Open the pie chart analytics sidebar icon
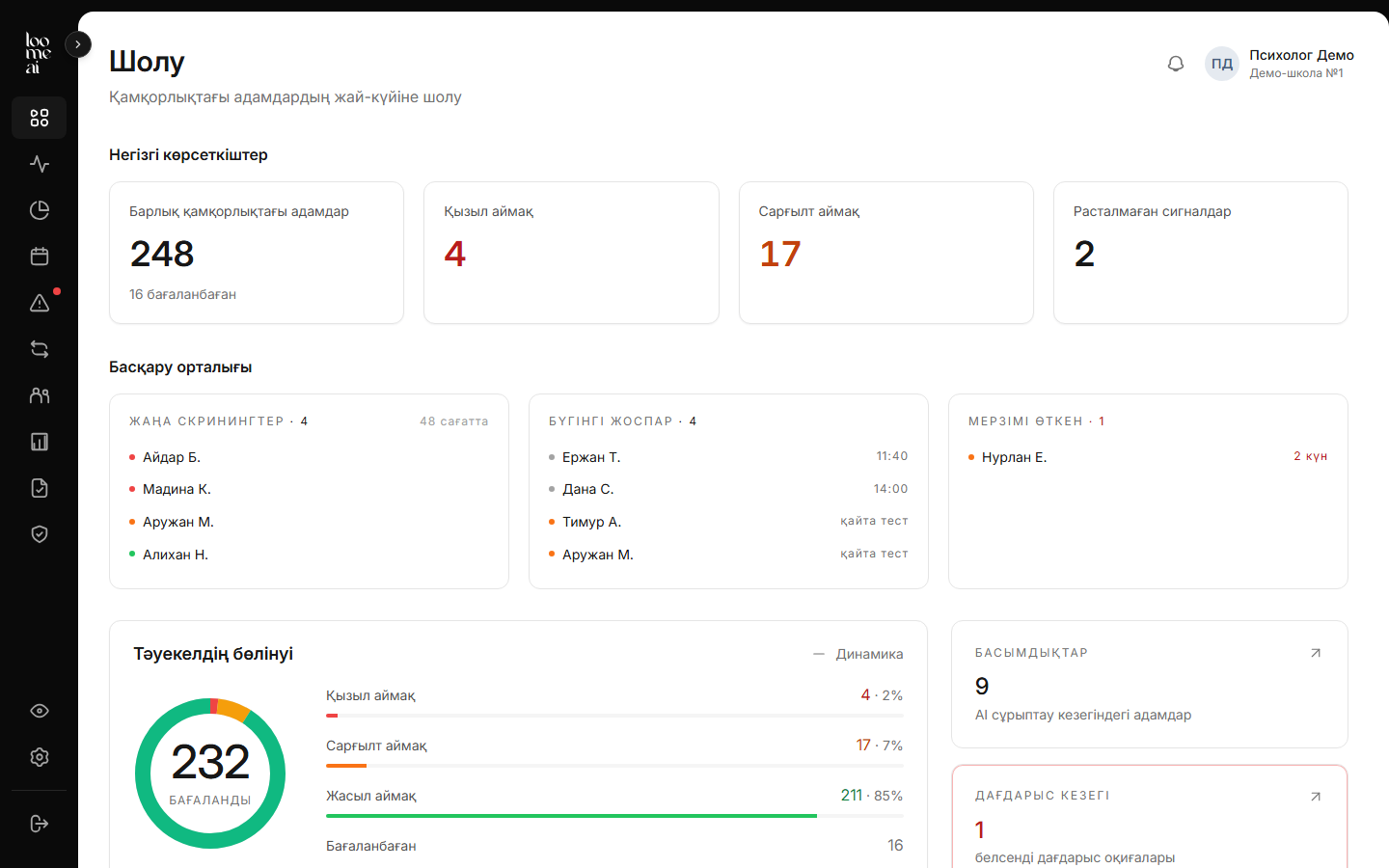Viewport: 1389px width, 868px height. pos(39,210)
